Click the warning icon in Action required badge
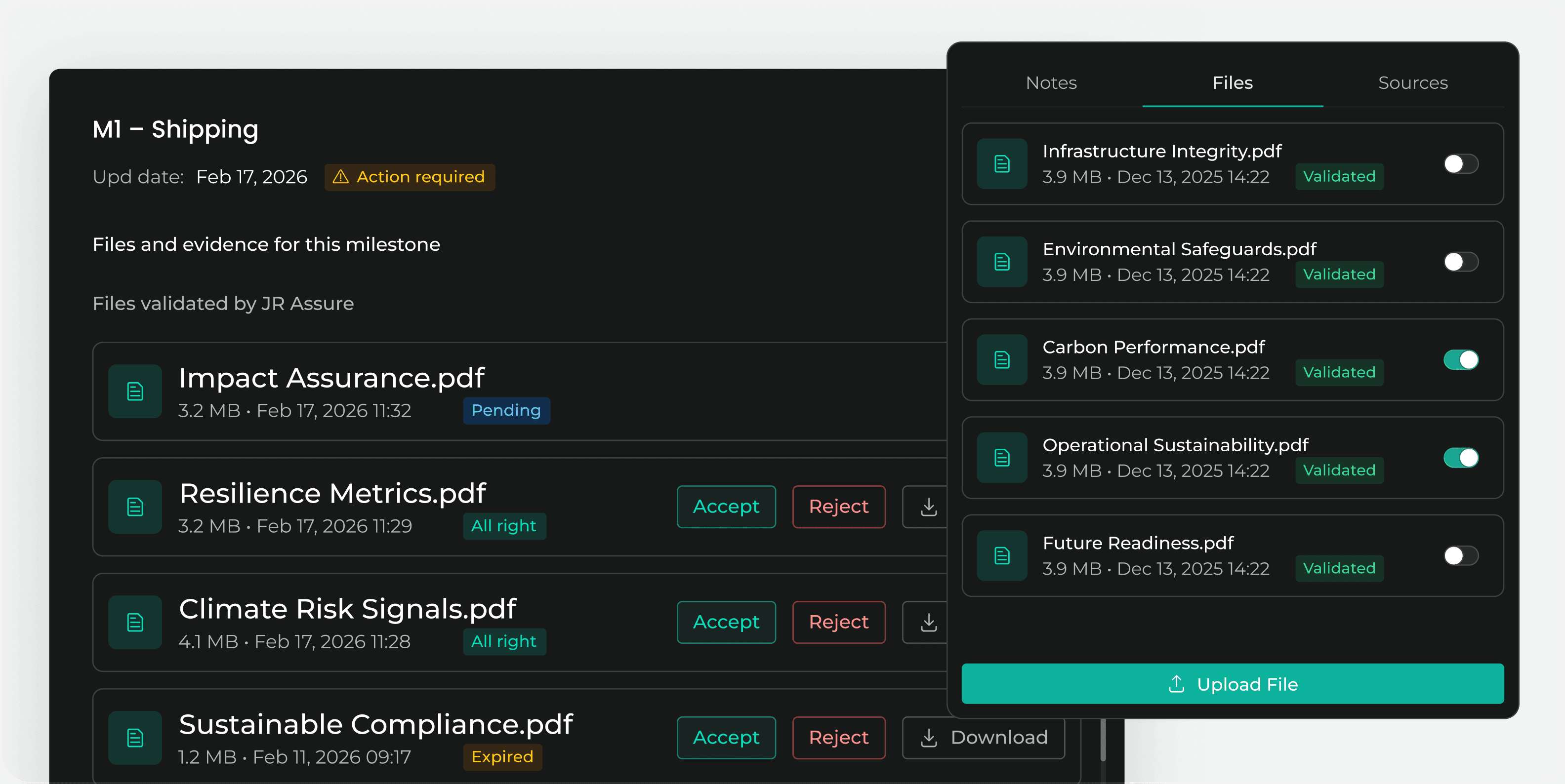The width and height of the screenshot is (1565, 784). point(341,177)
